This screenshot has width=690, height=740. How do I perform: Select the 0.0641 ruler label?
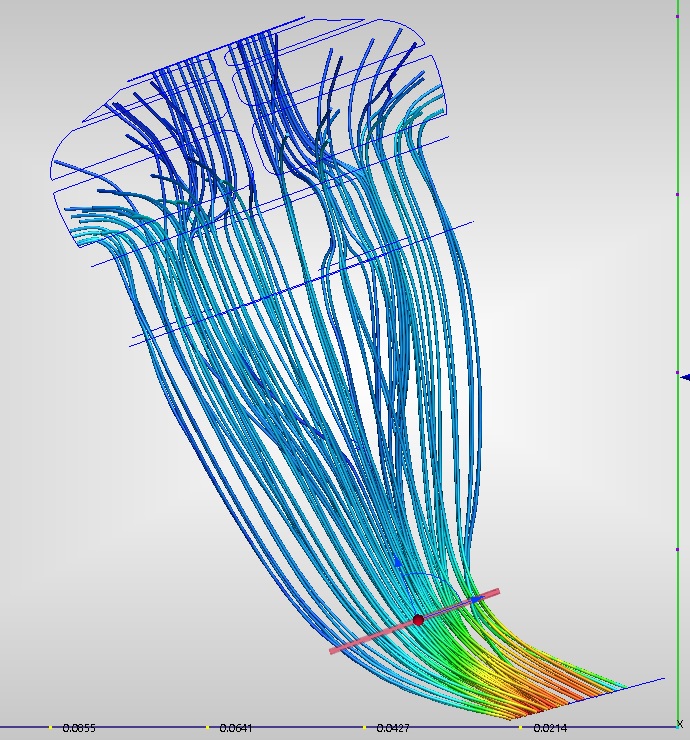pyautogui.click(x=235, y=729)
